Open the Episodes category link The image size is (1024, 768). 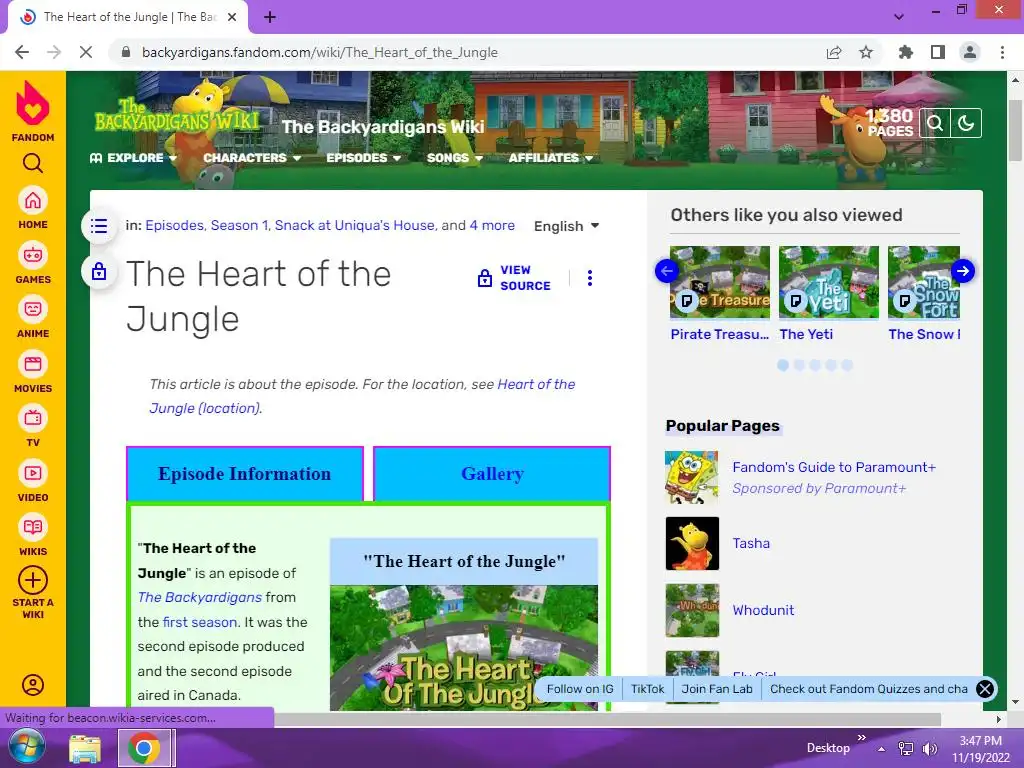pos(174,225)
